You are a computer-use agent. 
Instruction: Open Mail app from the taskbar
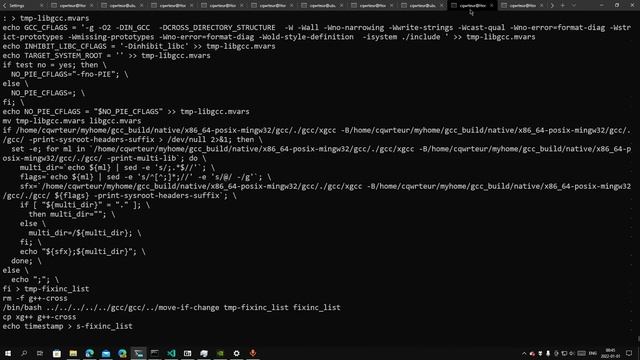point(106,353)
